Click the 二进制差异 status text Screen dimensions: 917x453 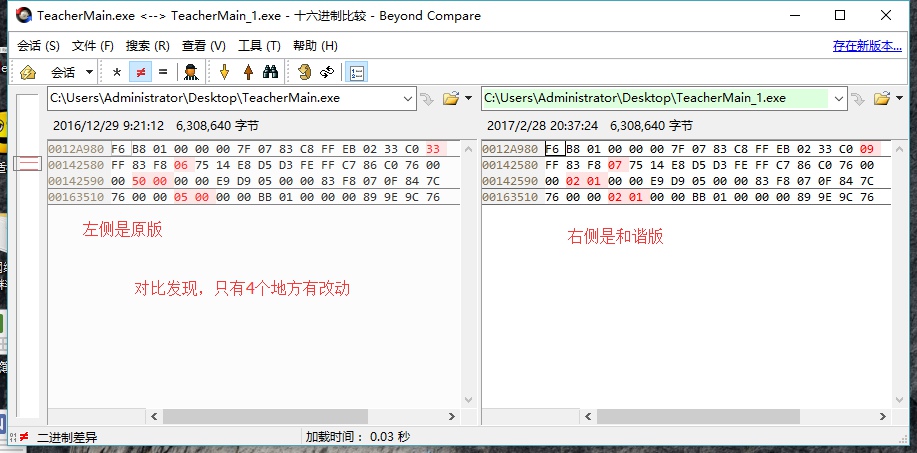67,437
